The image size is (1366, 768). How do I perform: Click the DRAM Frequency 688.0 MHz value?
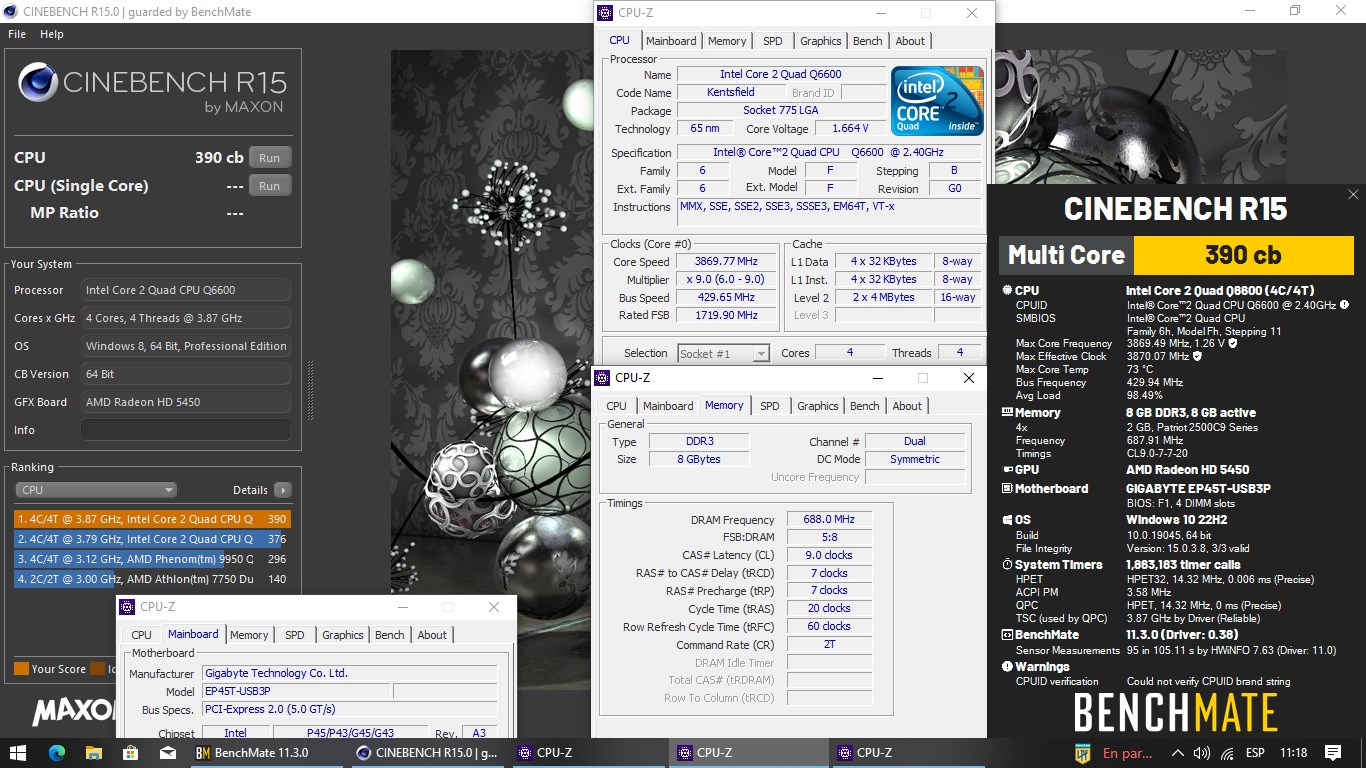[829, 520]
